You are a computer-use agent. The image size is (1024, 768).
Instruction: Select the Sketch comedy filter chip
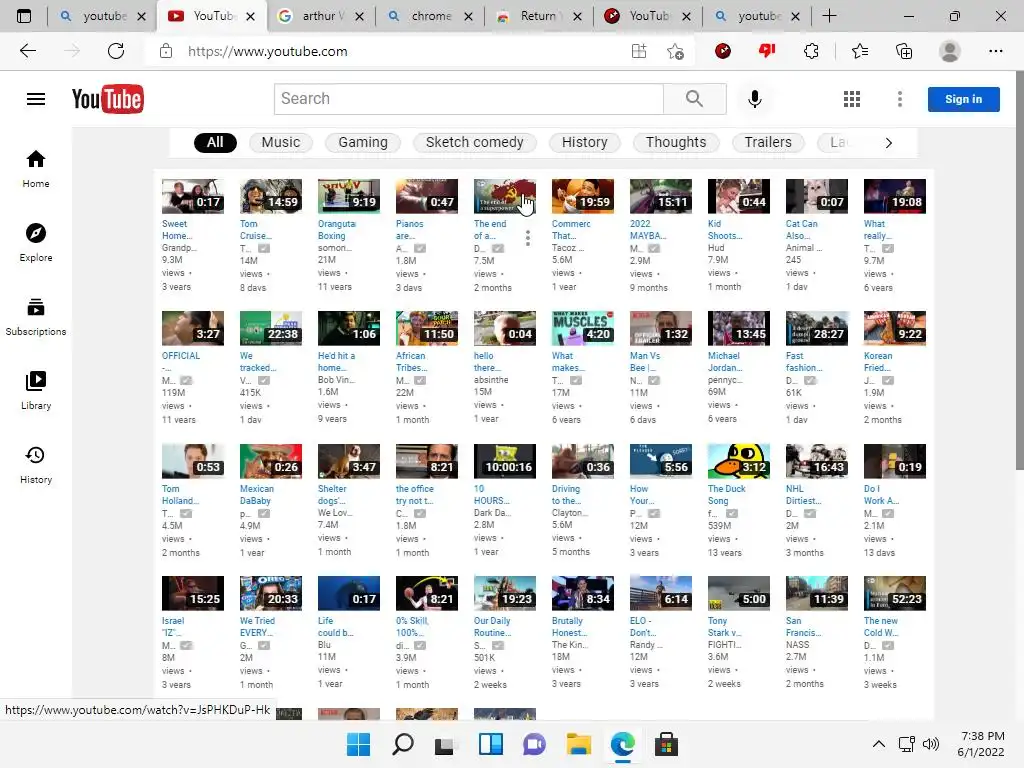(475, 142)
